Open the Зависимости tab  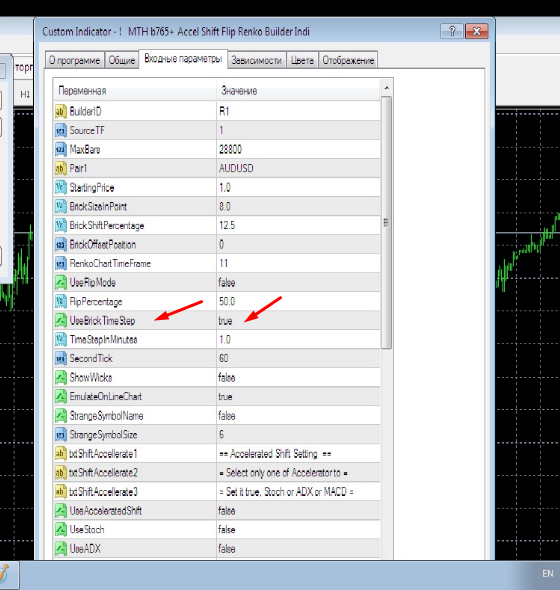coord(256,60)
